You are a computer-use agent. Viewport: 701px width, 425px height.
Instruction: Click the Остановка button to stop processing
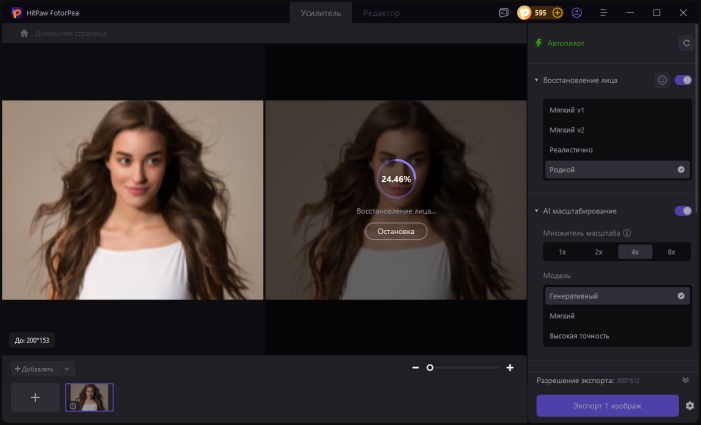tap(395, 231)
